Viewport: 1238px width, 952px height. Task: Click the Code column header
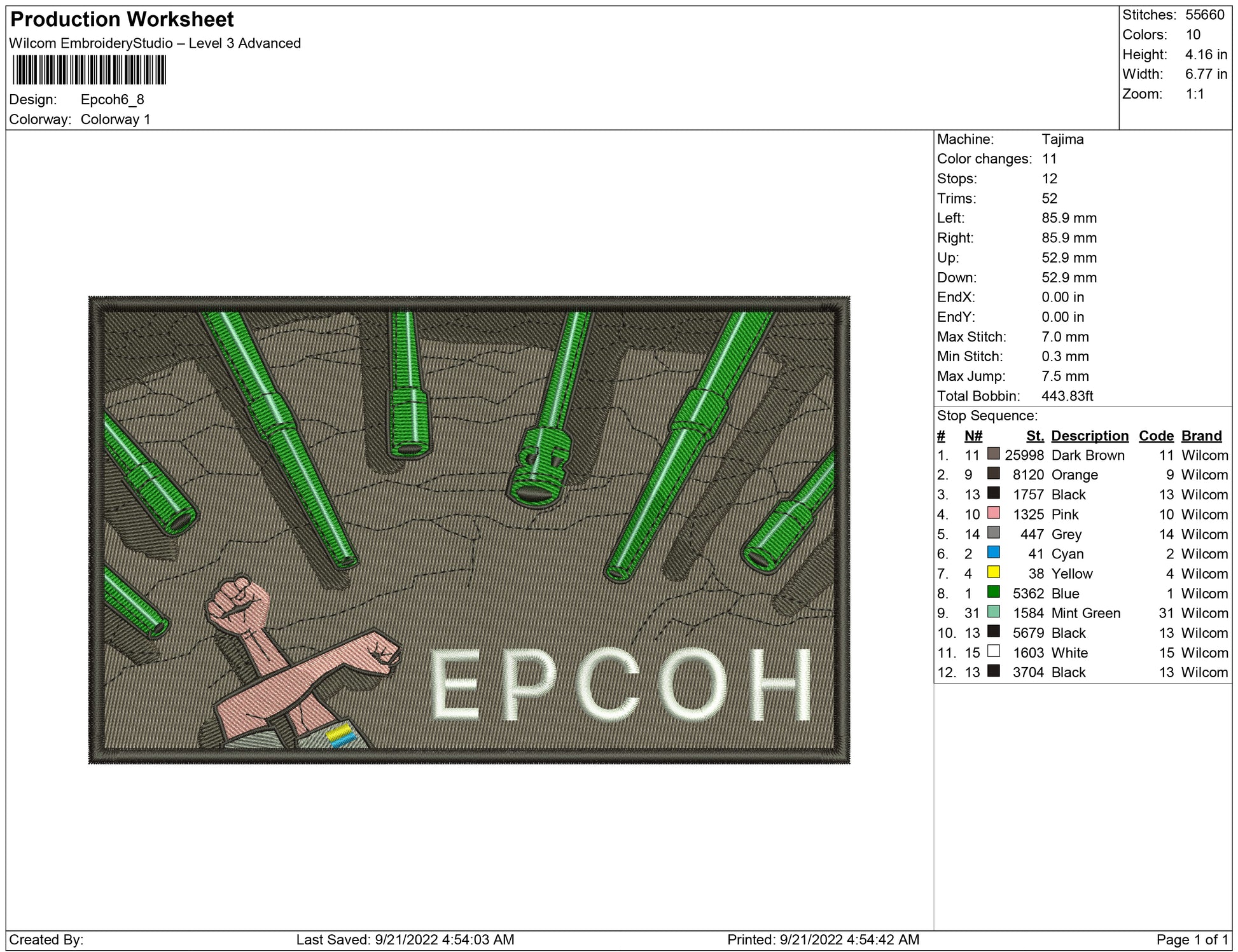coord(1155,436)
